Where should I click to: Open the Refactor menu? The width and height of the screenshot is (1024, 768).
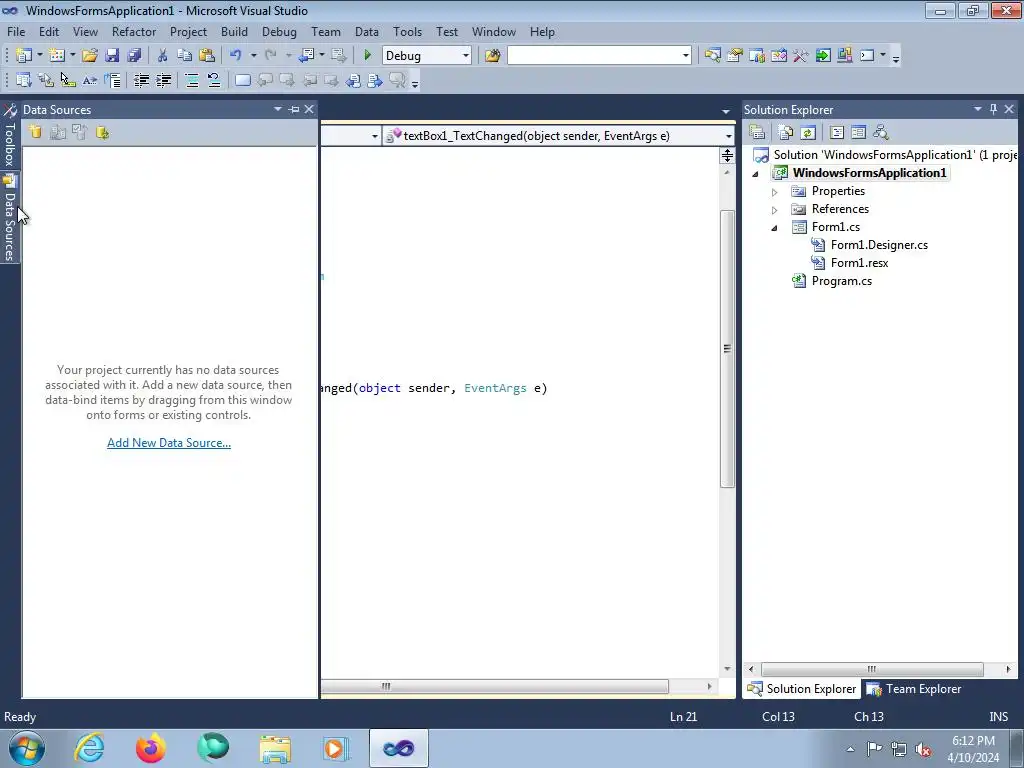(x=134, y=31)
